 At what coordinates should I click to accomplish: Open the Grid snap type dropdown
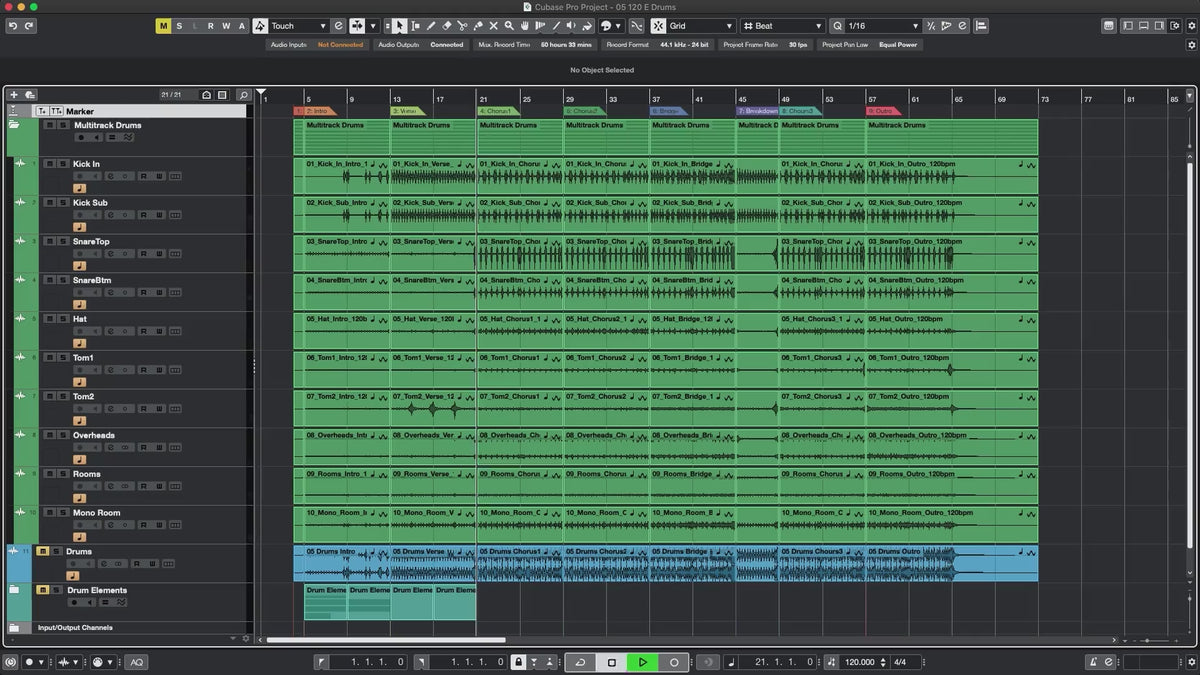coord(700,26)
